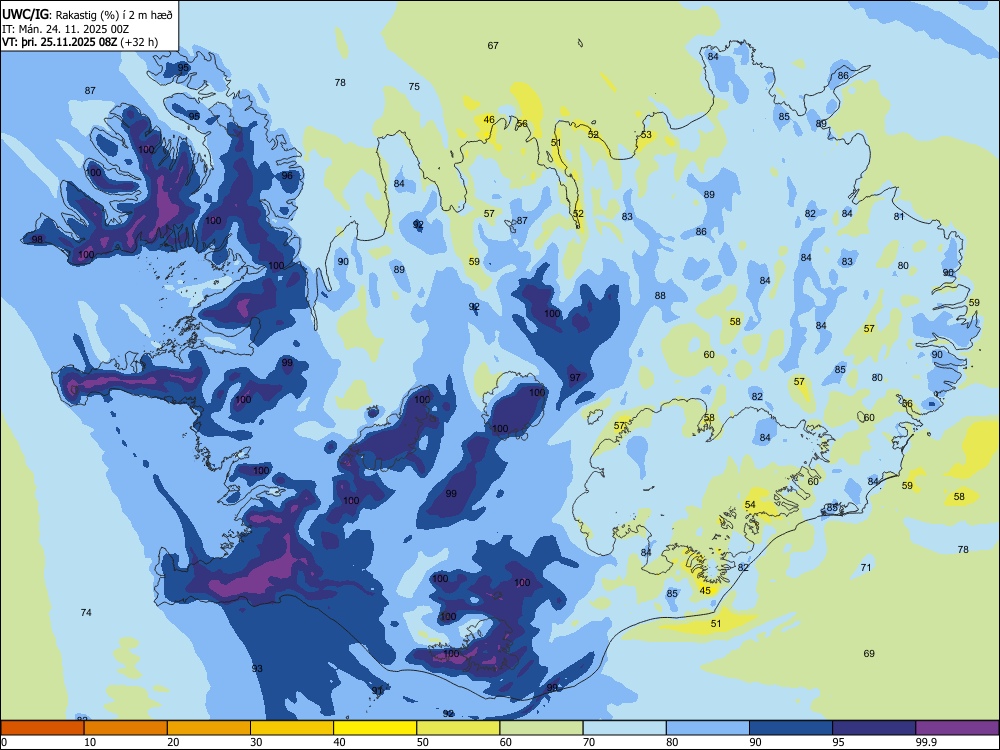Click the '91' humidity value on map

click(x=378, y=690)
